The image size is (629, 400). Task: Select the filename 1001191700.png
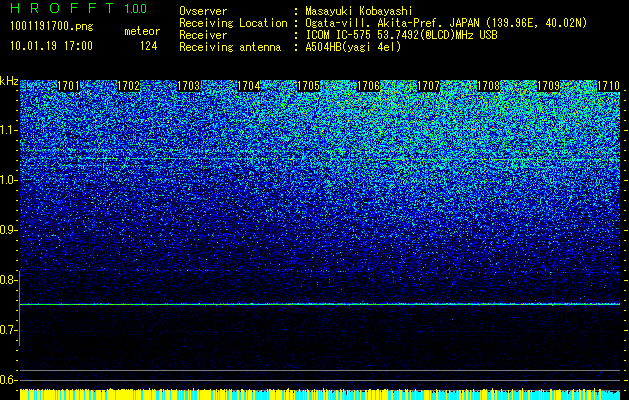pyautogui.click(x=52, y=27)
